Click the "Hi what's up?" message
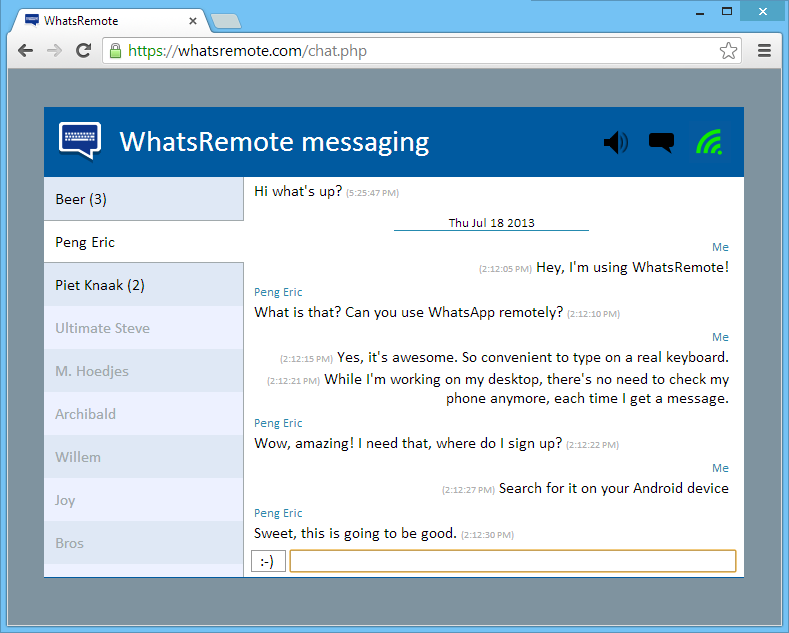This screenshot has height=633, width=789. pos(298,192)
